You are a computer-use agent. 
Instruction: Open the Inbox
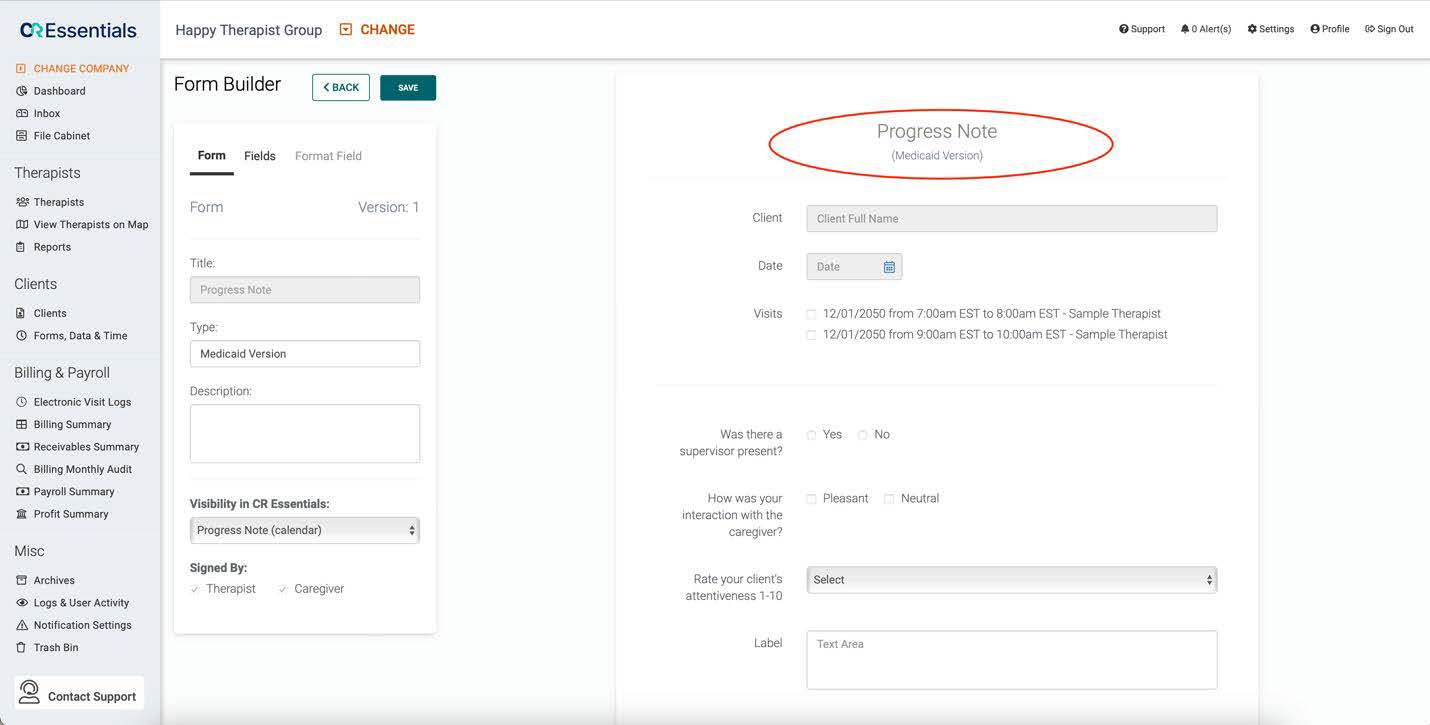[45, 113]
